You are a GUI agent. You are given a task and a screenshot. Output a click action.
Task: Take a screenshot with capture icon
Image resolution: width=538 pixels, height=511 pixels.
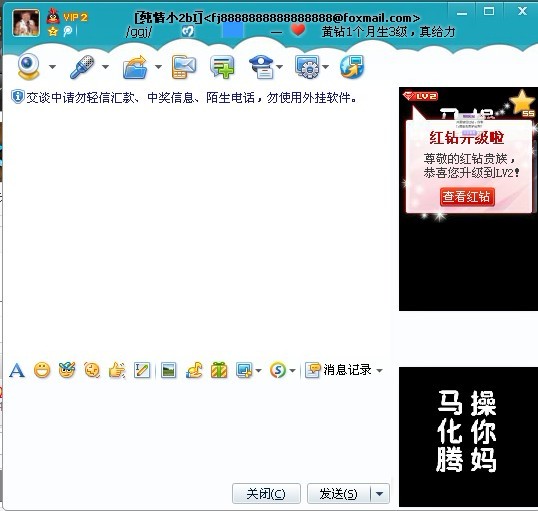[244, 370]
